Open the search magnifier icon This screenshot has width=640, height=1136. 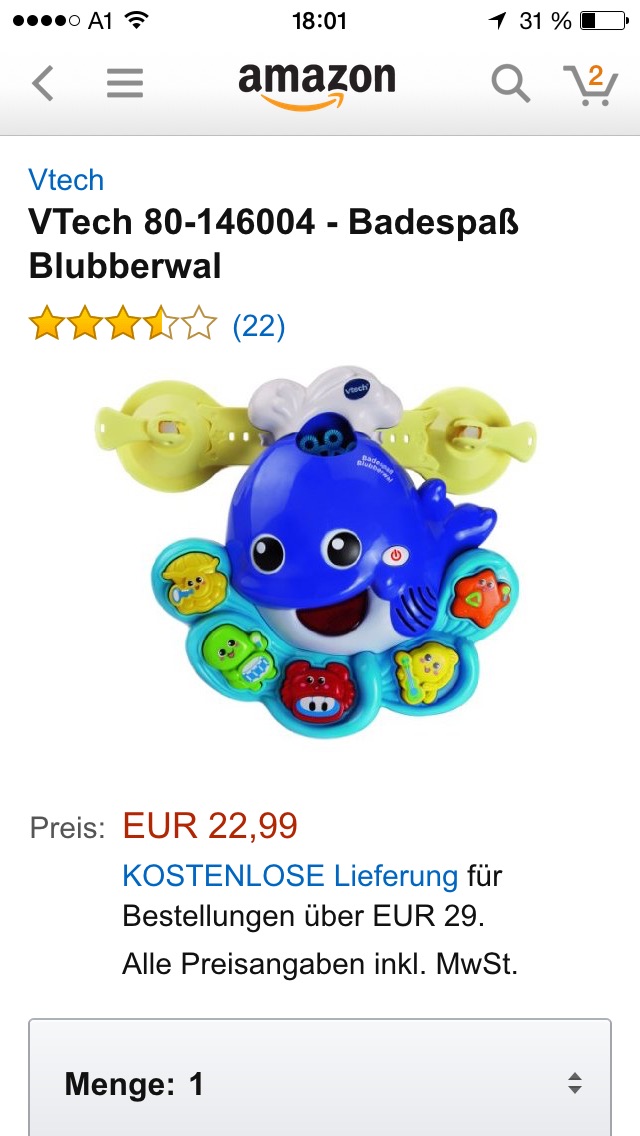pos(510,84)
